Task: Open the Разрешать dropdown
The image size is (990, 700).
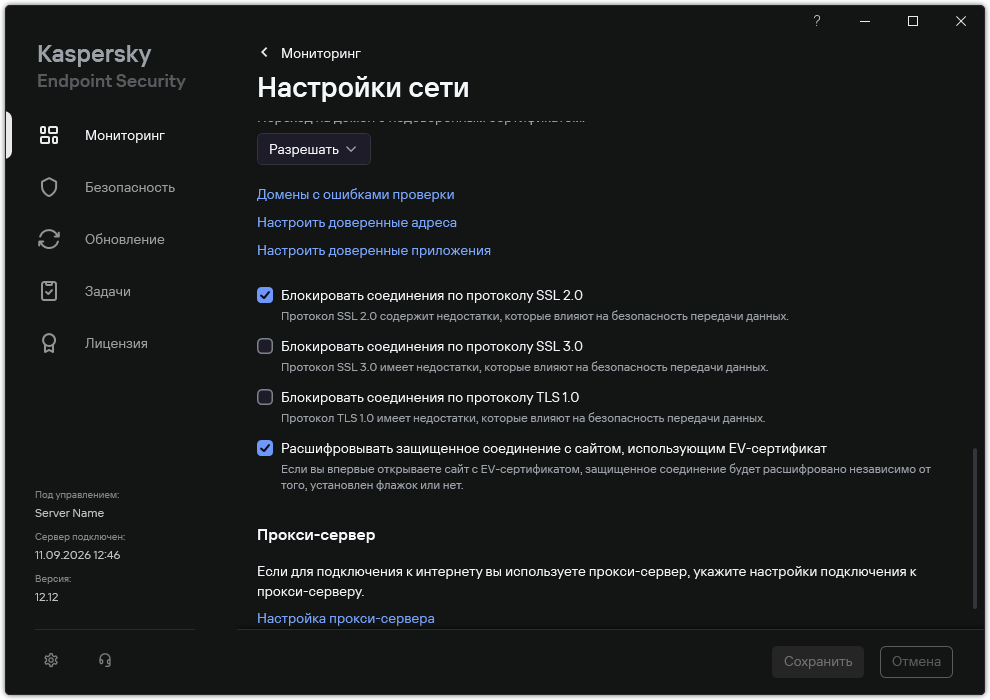Action: tap(313, 149)
